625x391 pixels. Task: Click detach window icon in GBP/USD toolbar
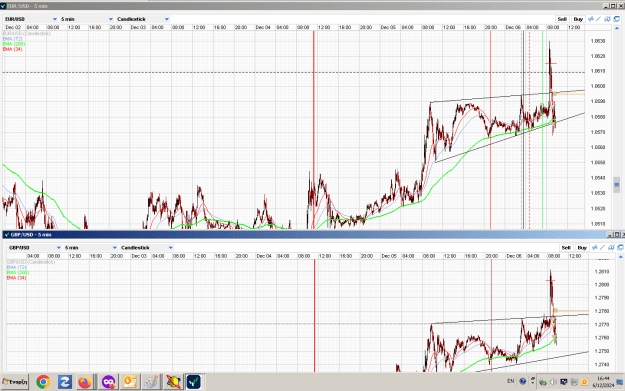click(x=621, y=248)
